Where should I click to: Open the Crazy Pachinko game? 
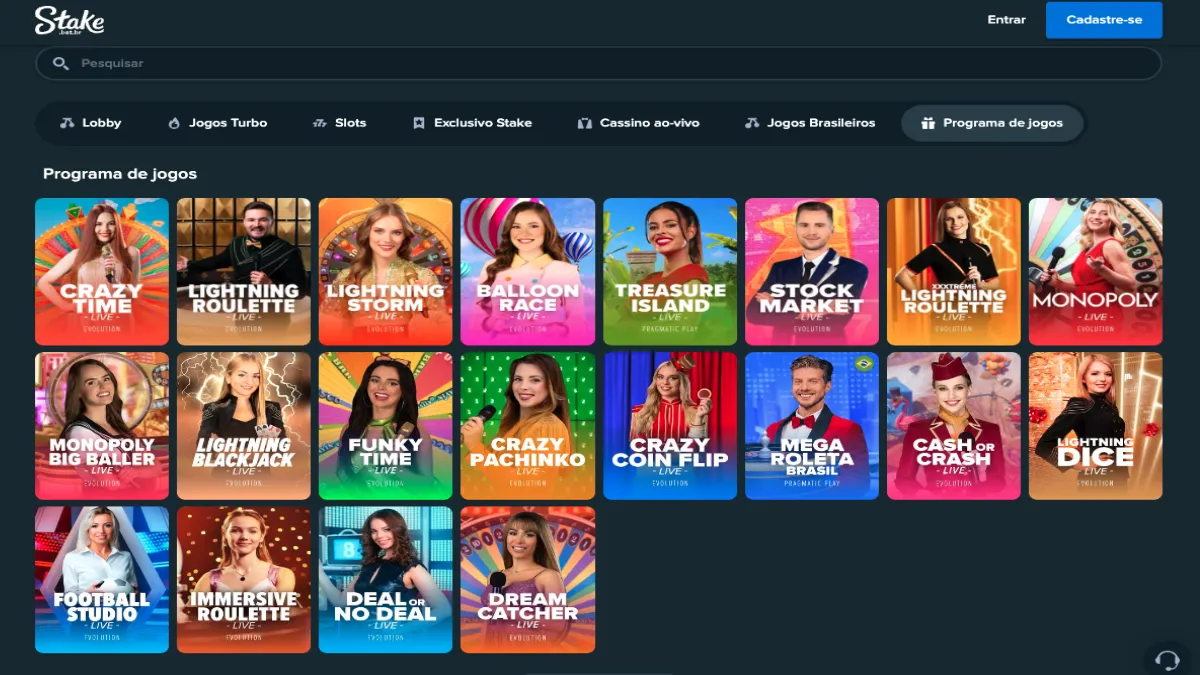(x=528, y=426)
